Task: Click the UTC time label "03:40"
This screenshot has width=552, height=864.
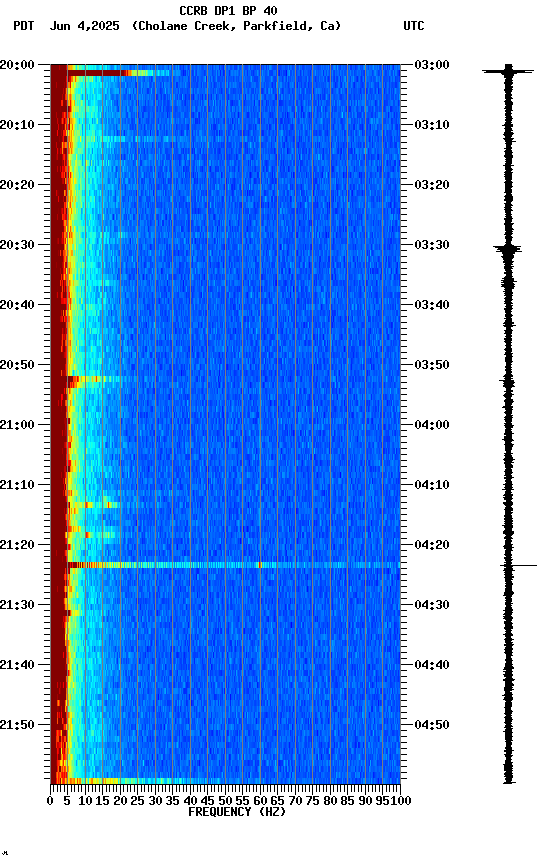Action: (432, 305)
